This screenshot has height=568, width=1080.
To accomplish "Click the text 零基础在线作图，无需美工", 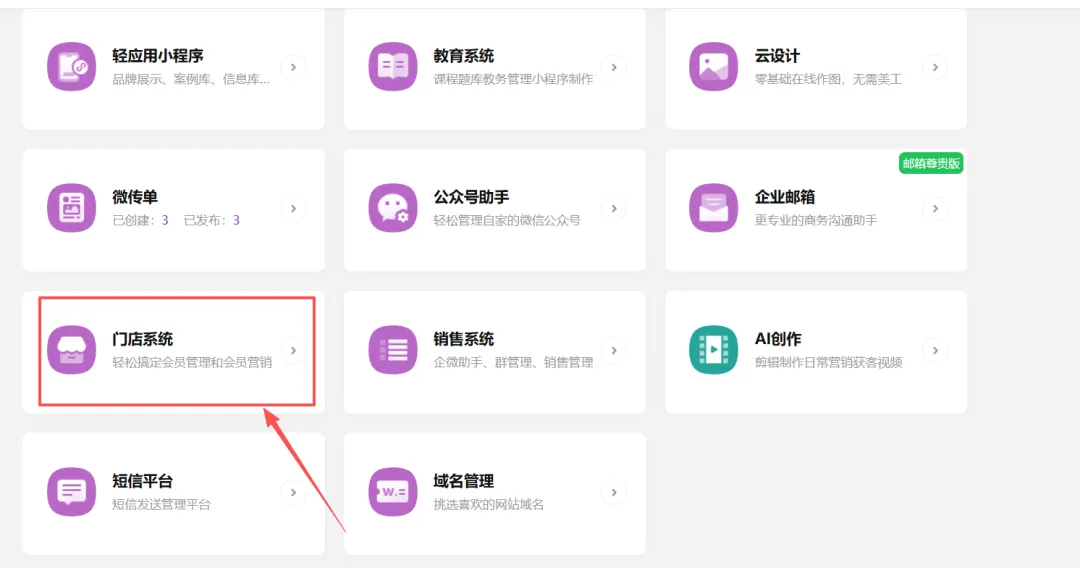I will click(829, 79).
